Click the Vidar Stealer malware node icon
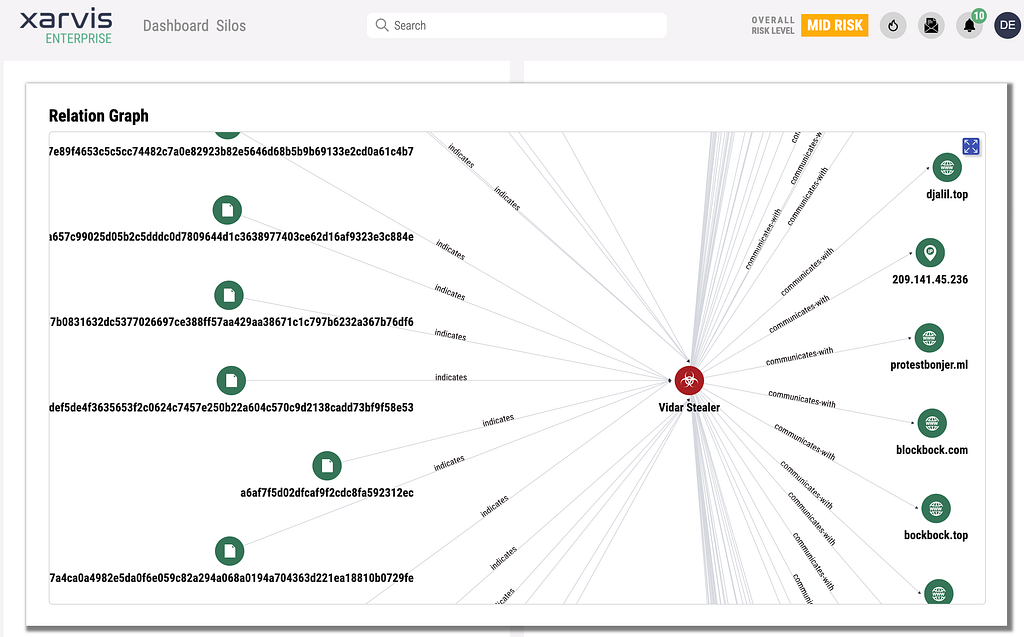Image resolution: width=1024 pixels, height=637 pixels. [689, 380]
